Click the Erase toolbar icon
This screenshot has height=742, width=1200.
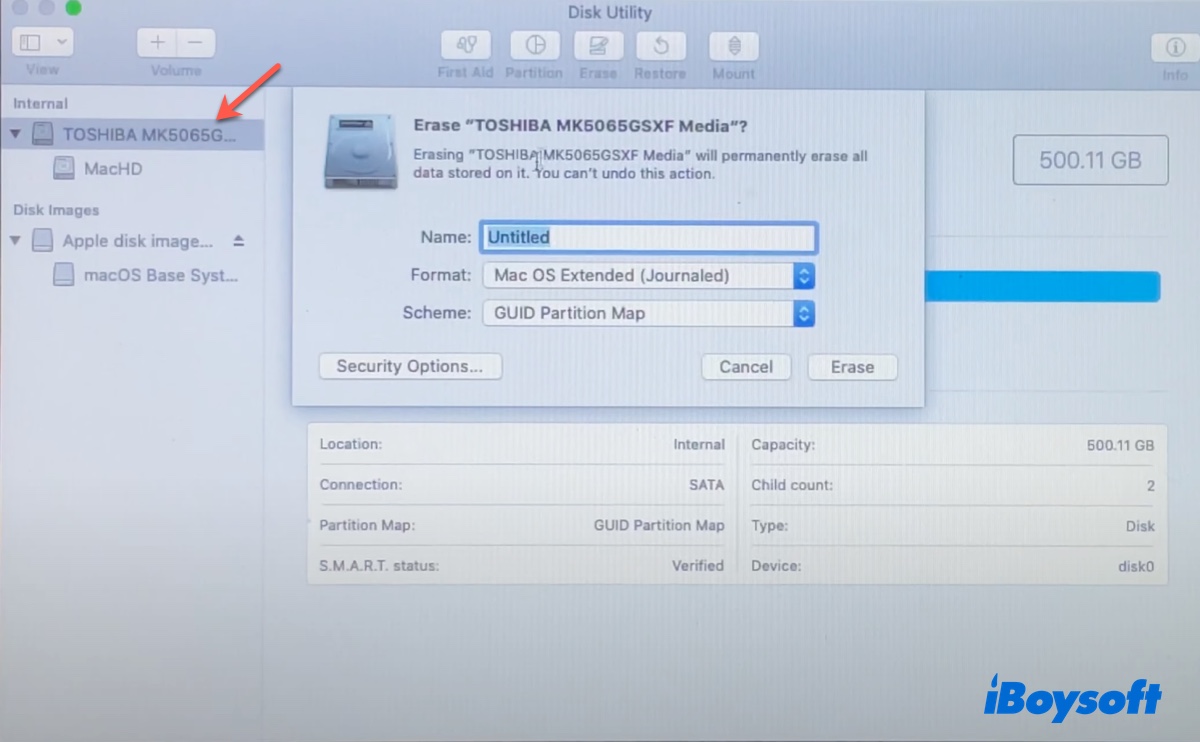tap(598, 46)
